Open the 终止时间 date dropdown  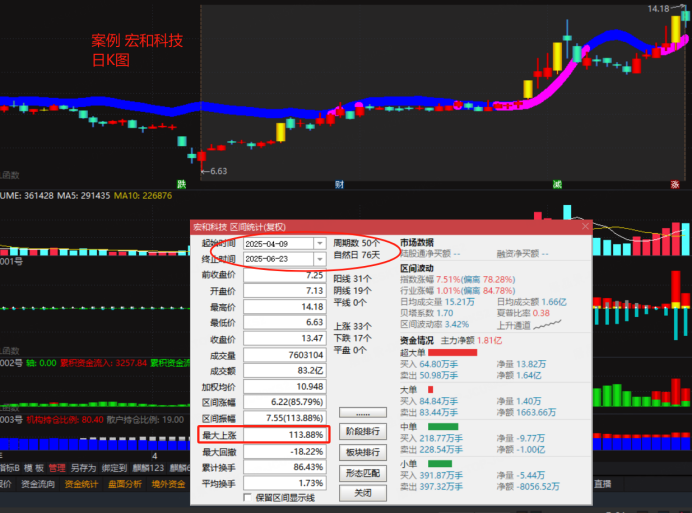pyautogui.click(x=320, y=258)
